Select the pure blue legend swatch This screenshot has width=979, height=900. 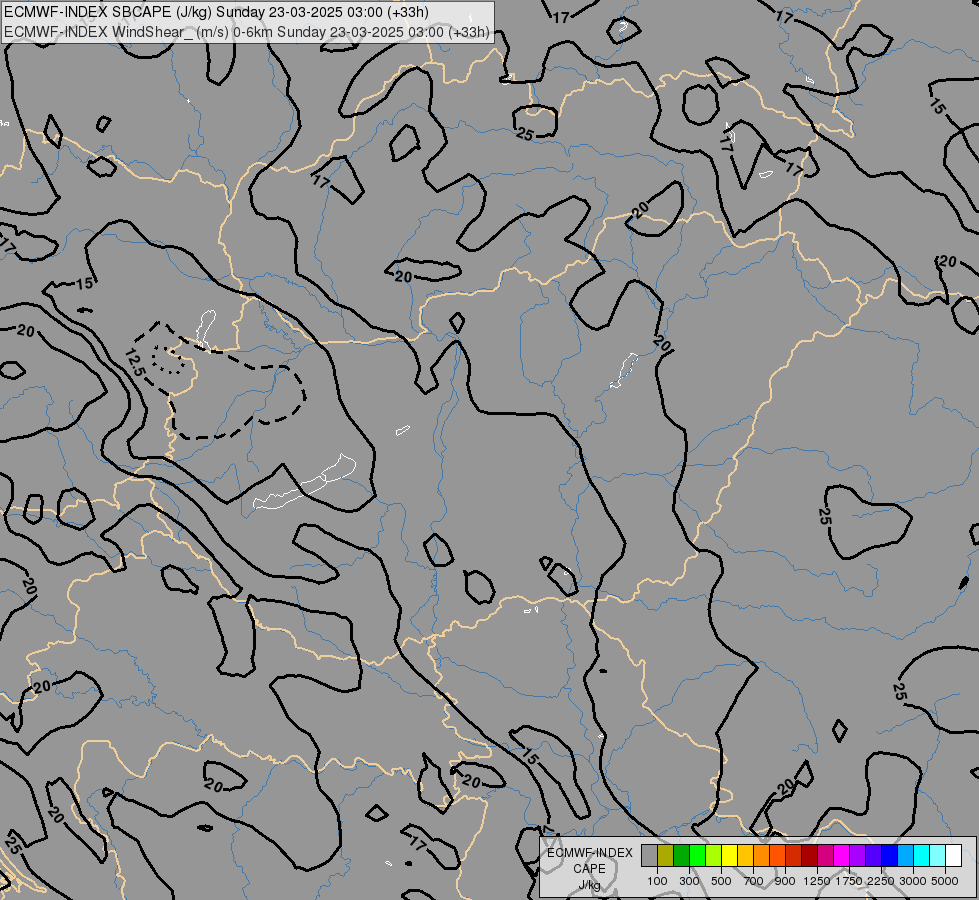(x=890, y=856)
